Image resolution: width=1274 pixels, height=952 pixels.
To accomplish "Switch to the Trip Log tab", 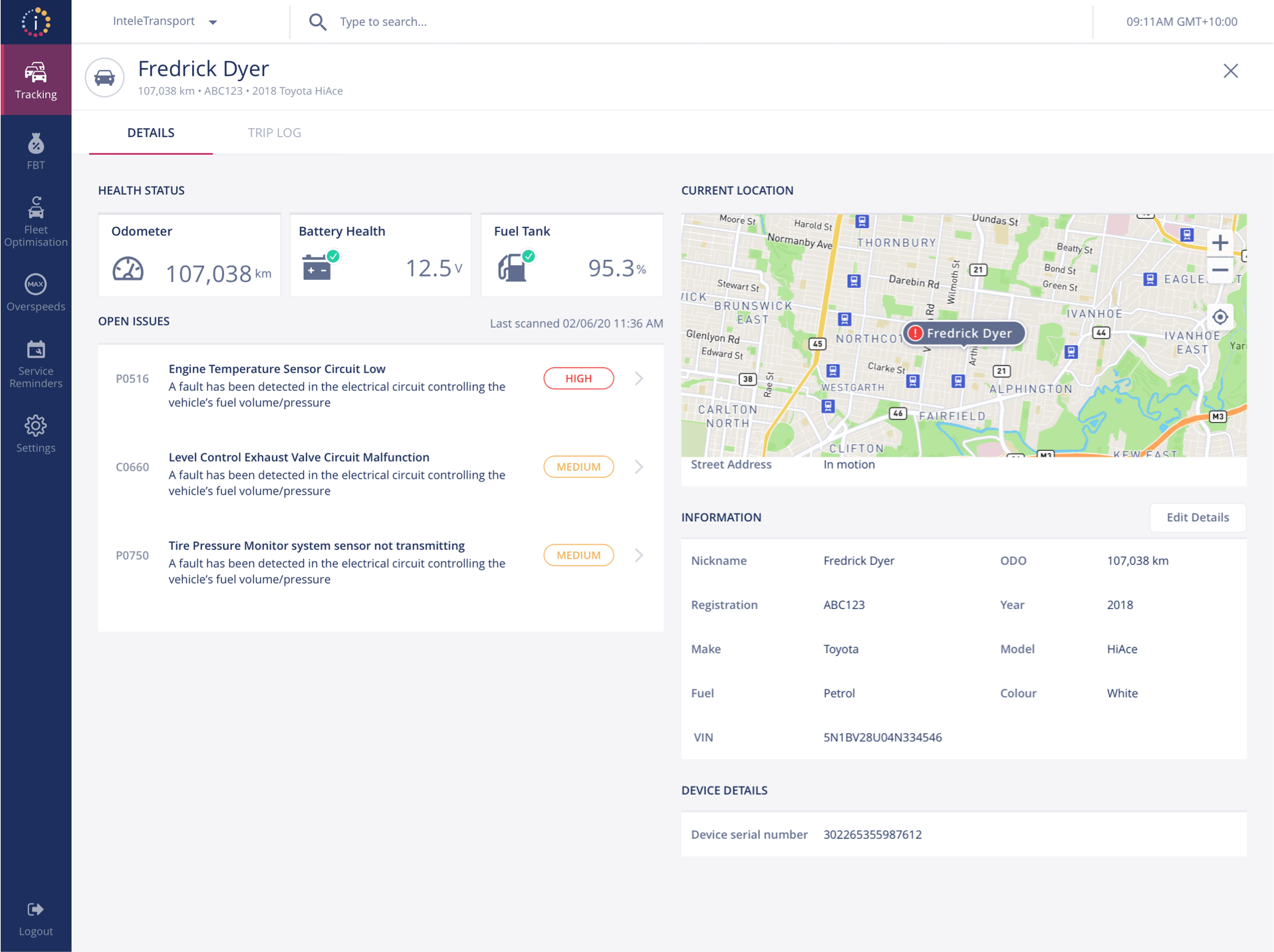I will 275,133.
